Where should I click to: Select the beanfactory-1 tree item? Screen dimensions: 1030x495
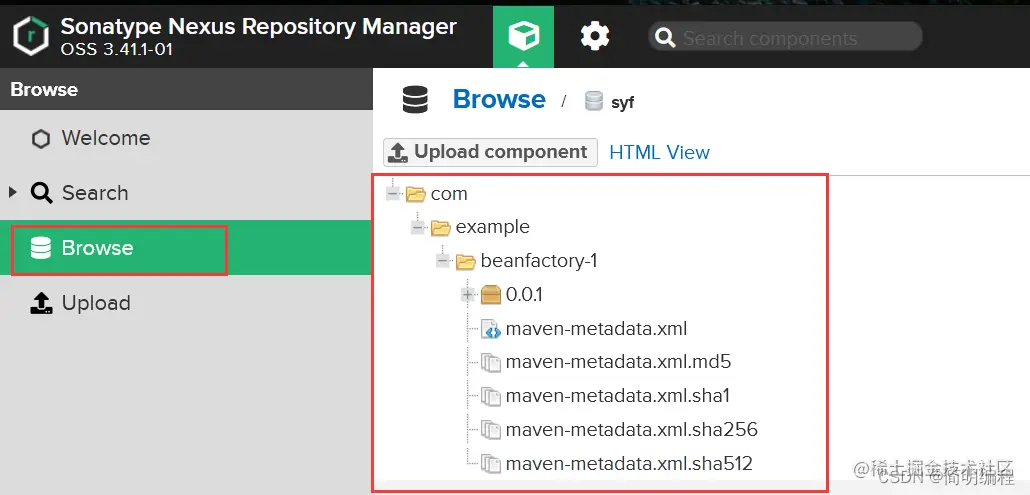[539, 261]
